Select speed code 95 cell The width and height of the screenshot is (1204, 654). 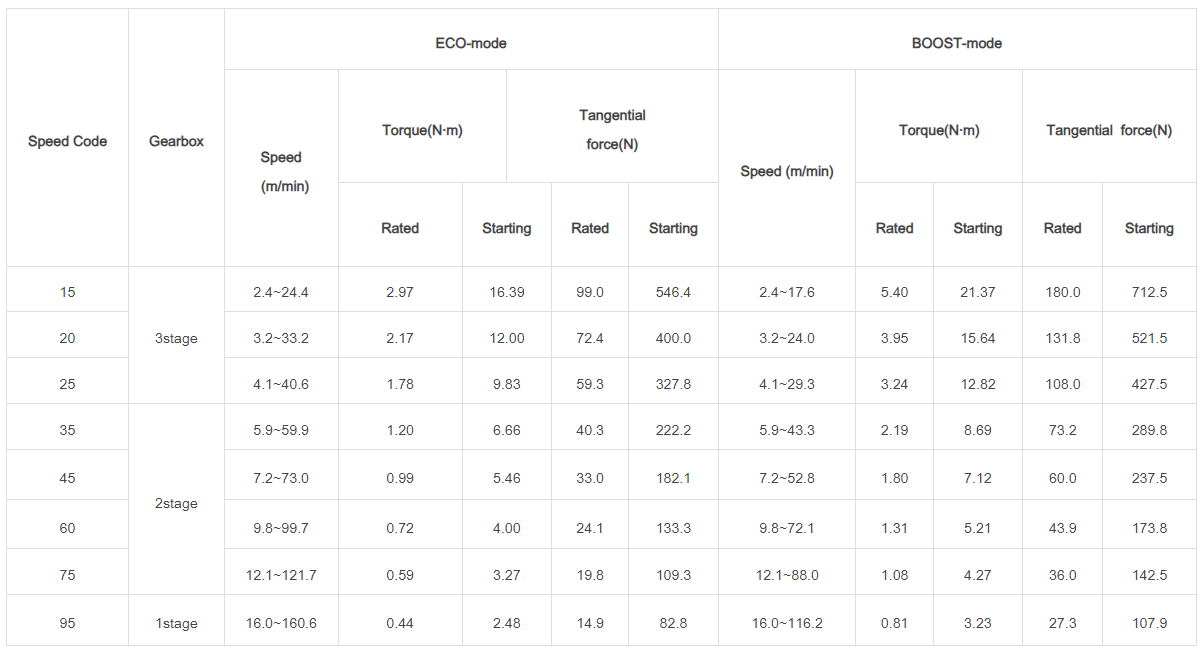pos(67,623)
